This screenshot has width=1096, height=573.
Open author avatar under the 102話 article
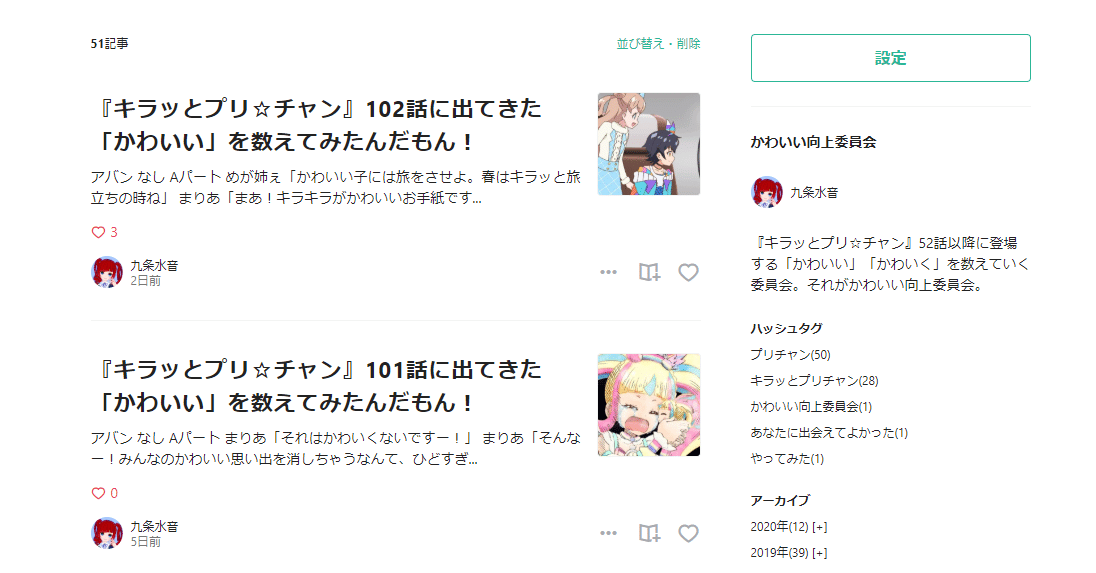tap(107, 272)
